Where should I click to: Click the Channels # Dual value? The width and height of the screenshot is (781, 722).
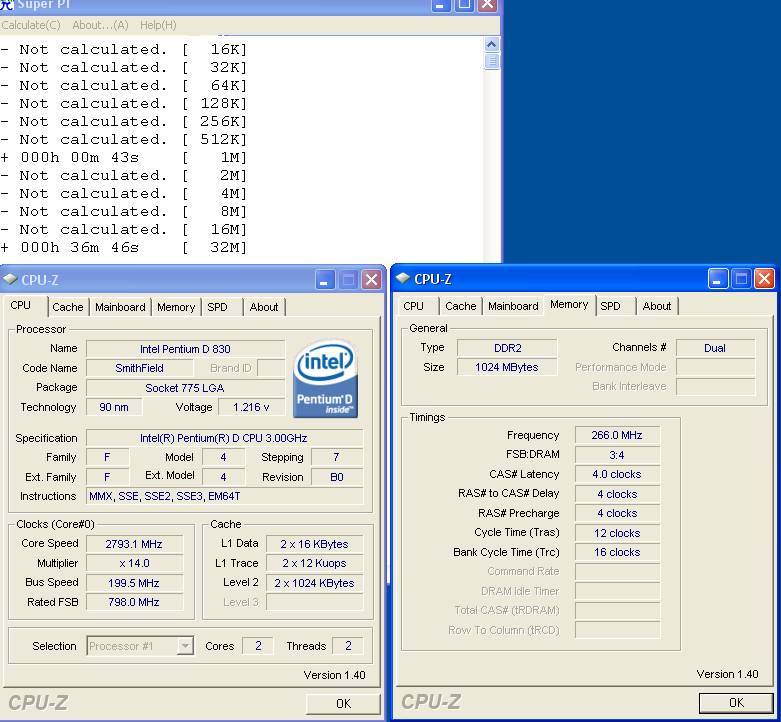pos(715,348)
